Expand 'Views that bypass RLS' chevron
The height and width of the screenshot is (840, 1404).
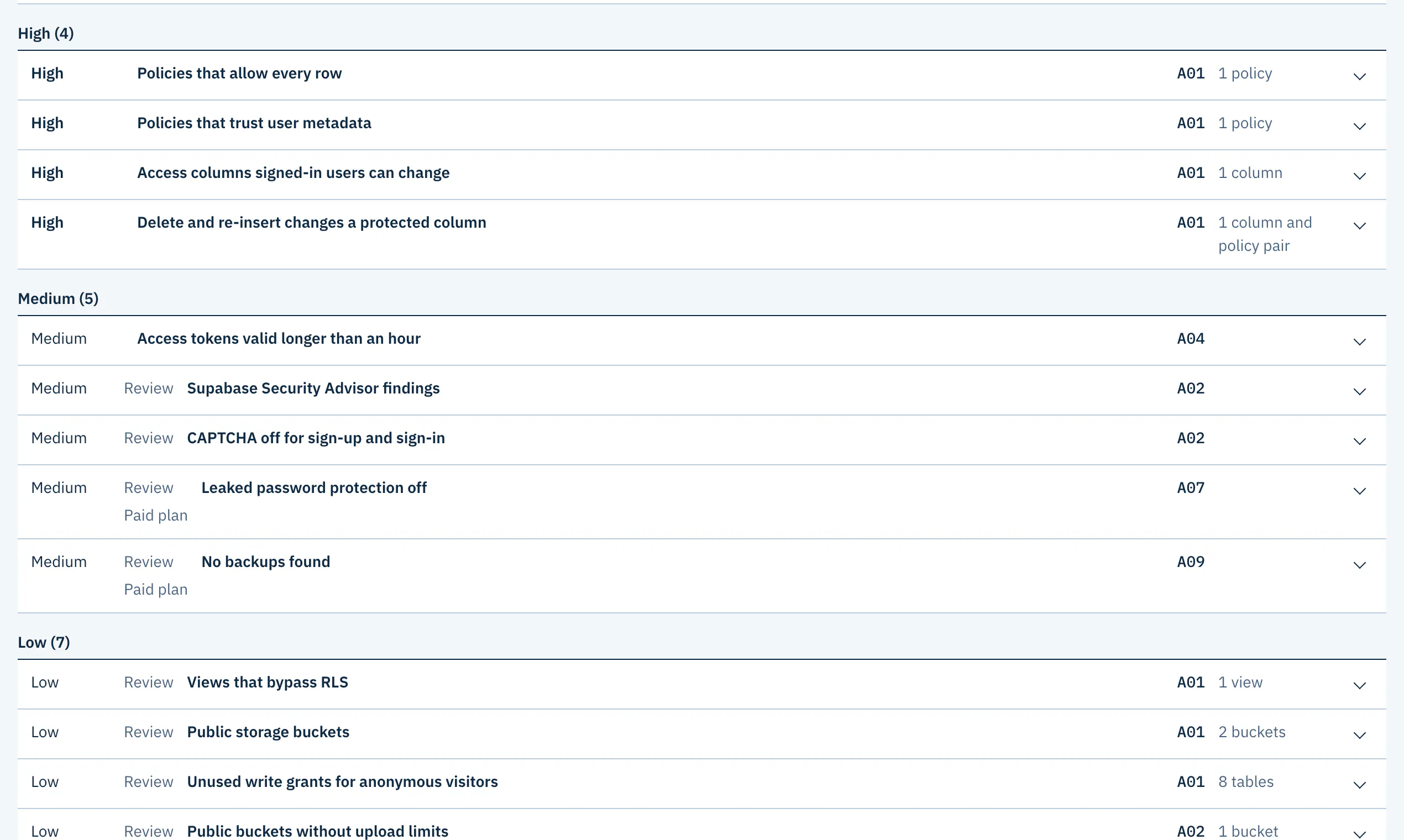pos(1359,686)
